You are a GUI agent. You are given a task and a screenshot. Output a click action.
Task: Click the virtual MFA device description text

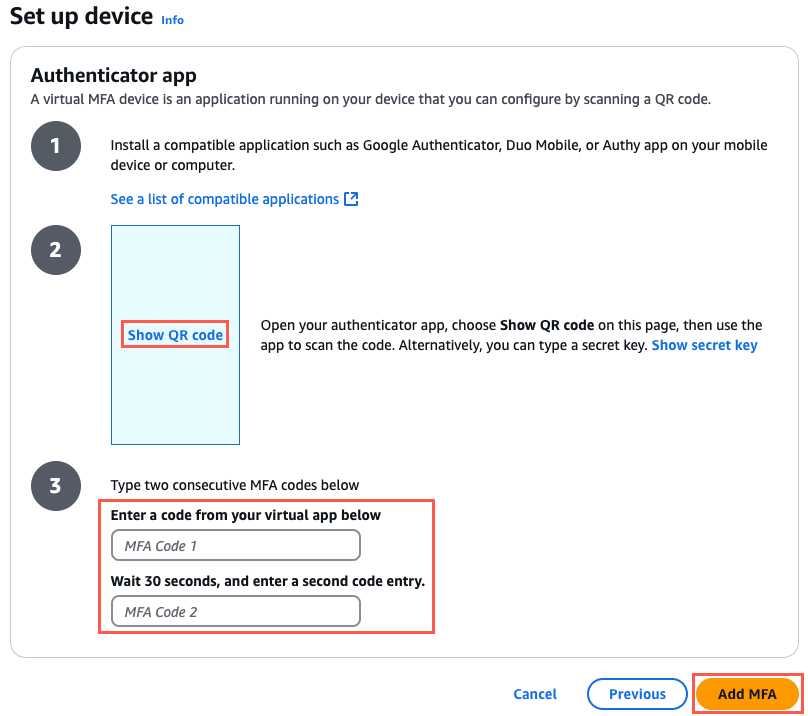tap(370, 99)
